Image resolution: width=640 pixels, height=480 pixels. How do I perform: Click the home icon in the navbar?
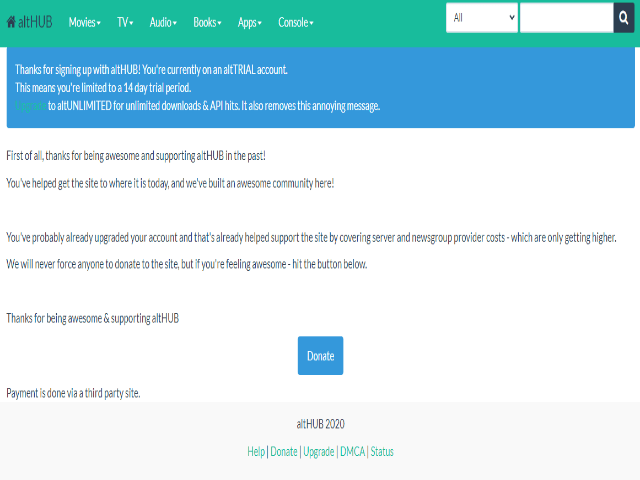[11, 22]
